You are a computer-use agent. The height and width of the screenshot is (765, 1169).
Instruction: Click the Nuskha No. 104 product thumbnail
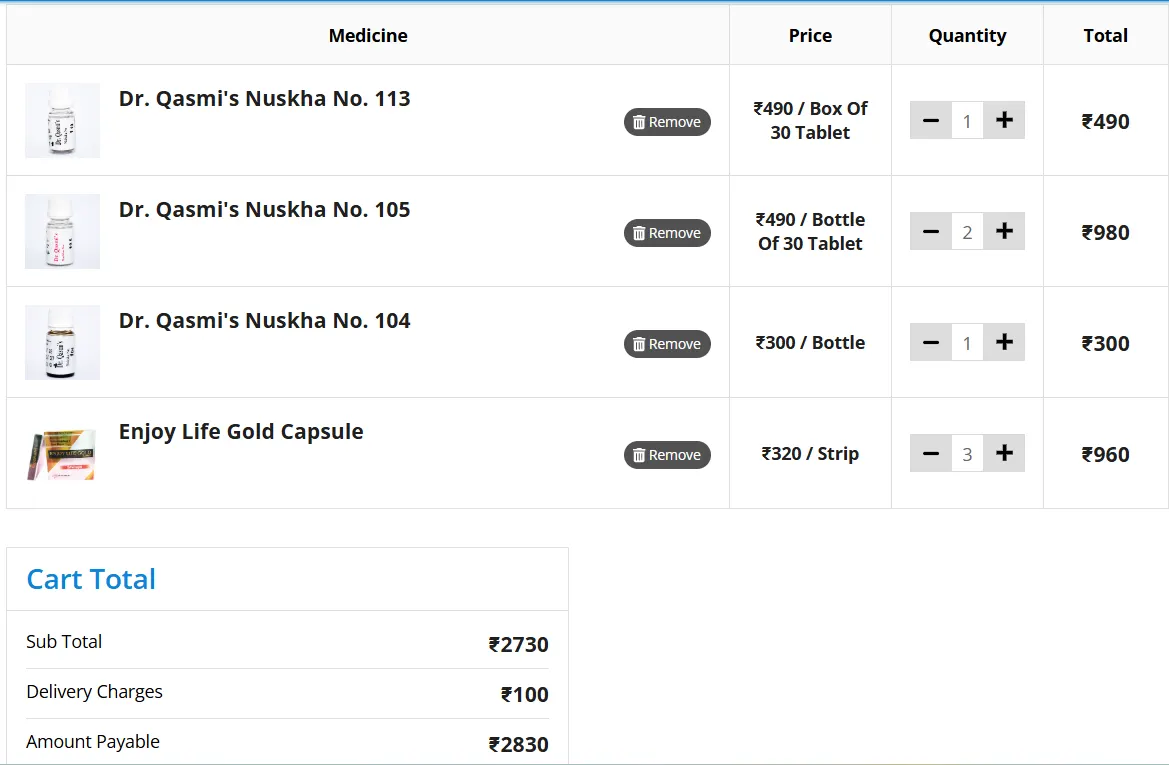[62, 343]
